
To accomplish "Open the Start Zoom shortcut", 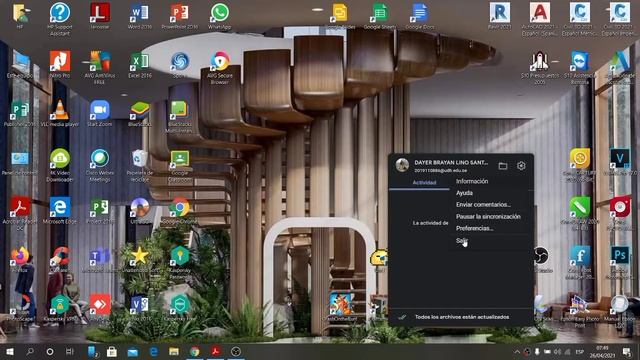I will (x=100, y=113).
